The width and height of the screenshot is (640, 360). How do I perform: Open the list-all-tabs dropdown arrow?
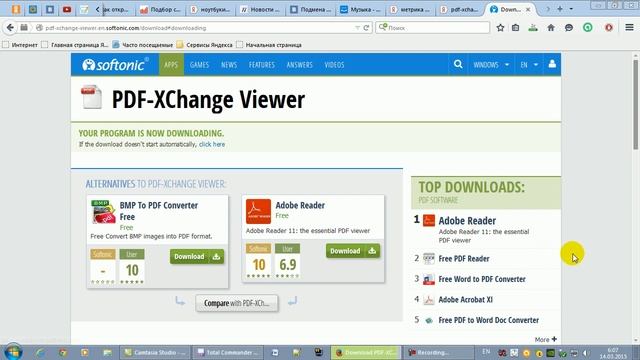tap(571, 9)
